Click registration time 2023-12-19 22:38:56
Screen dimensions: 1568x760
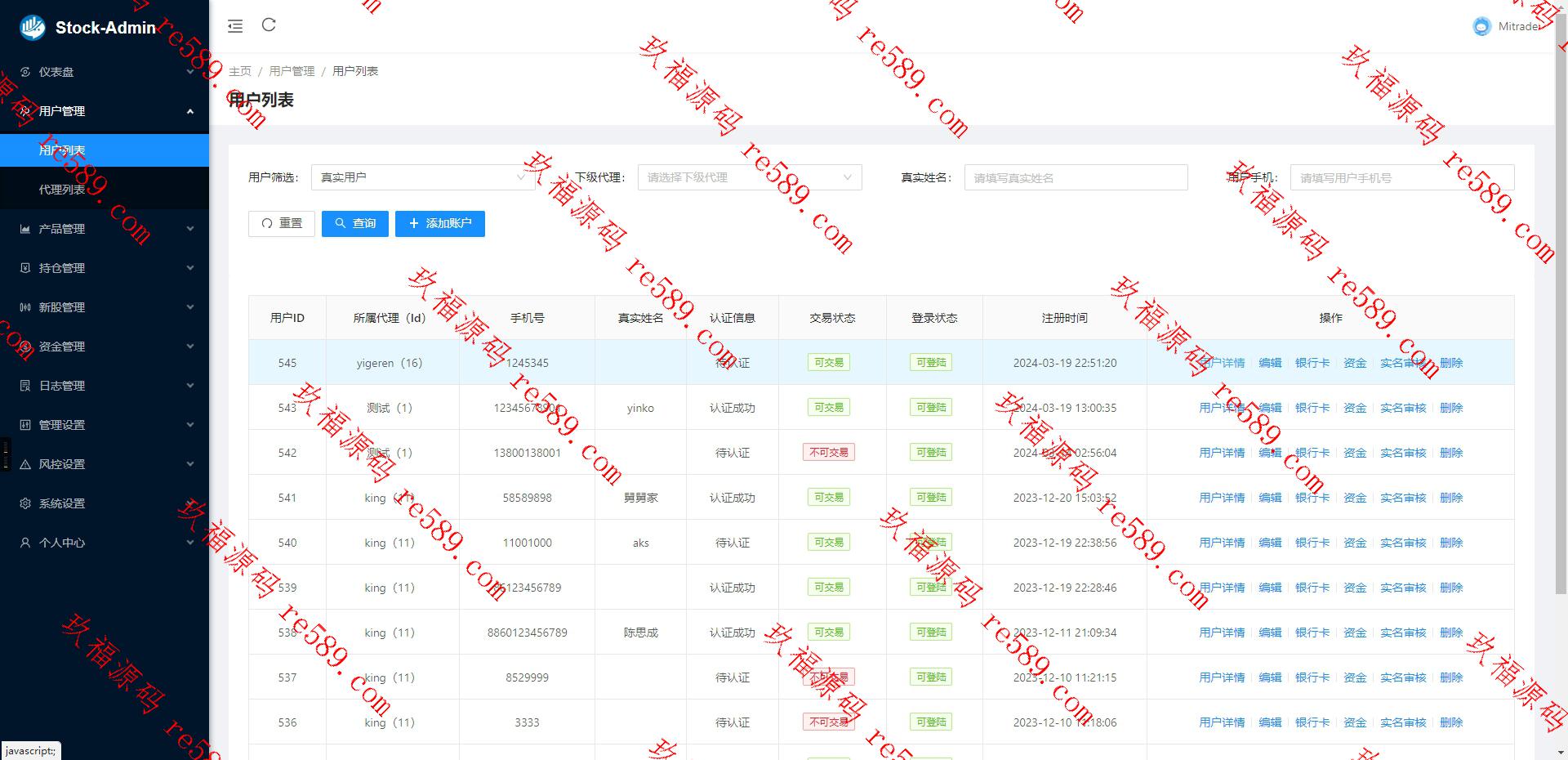(x=1065, y=543)
